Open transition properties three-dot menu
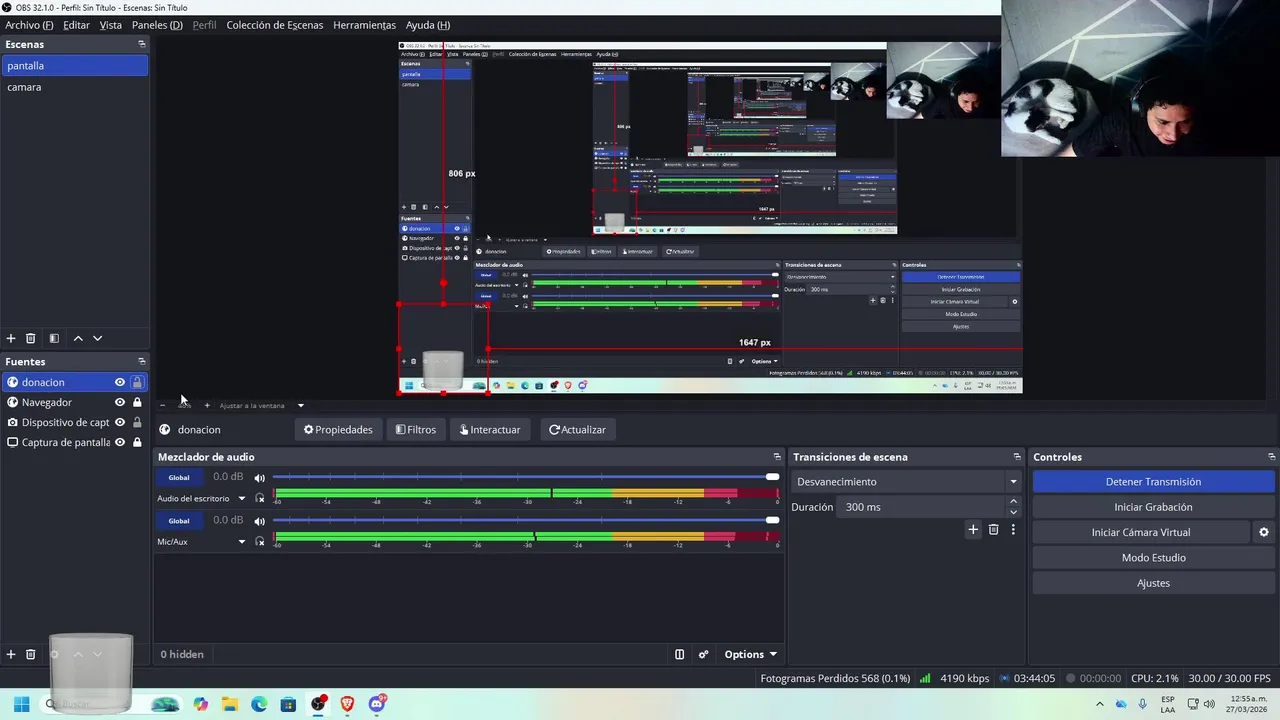Screen dimensions: 1280x720 click(1013, 530)
